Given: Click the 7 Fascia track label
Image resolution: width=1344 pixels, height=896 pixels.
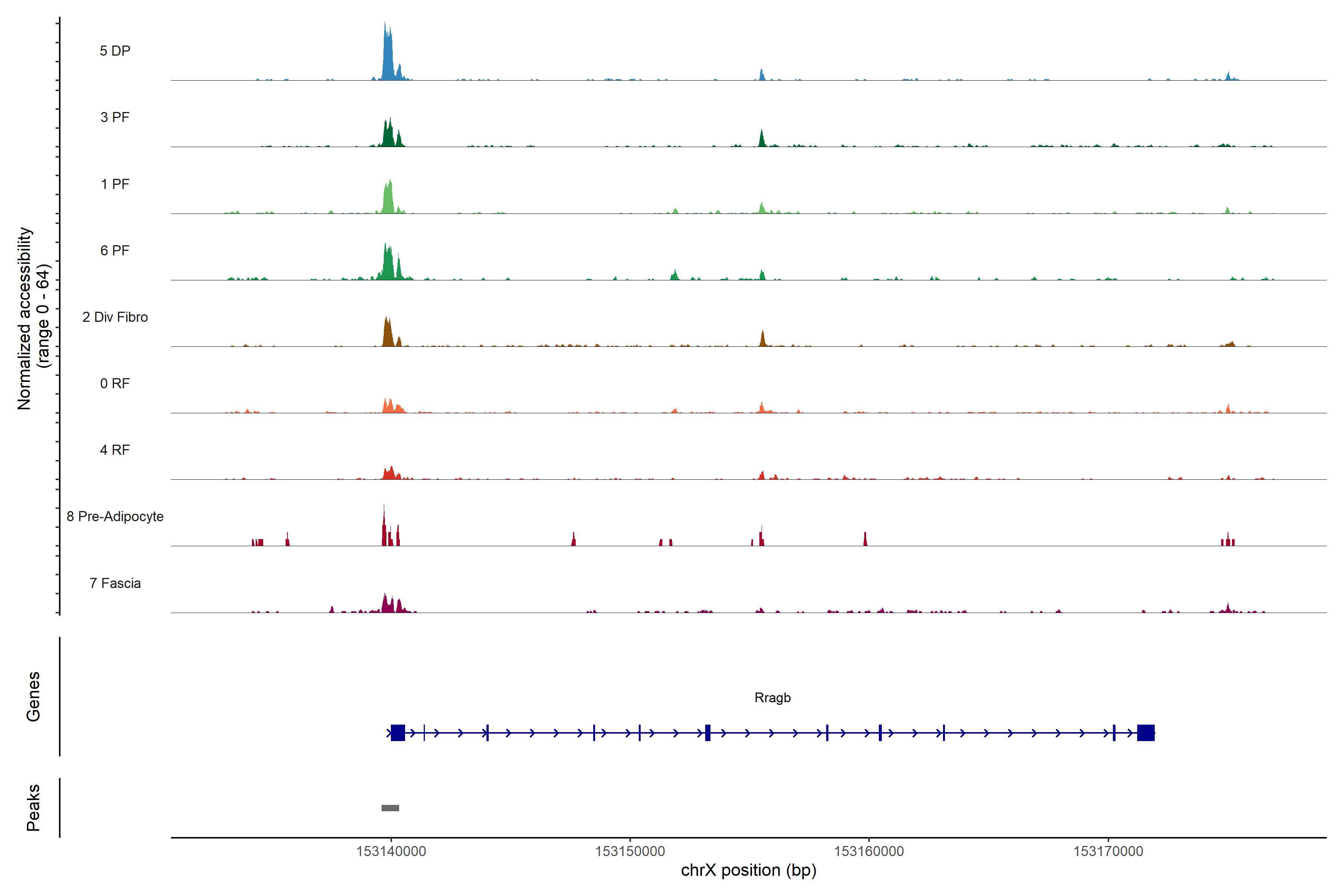Looking at the screenshot, I should 115,583.
